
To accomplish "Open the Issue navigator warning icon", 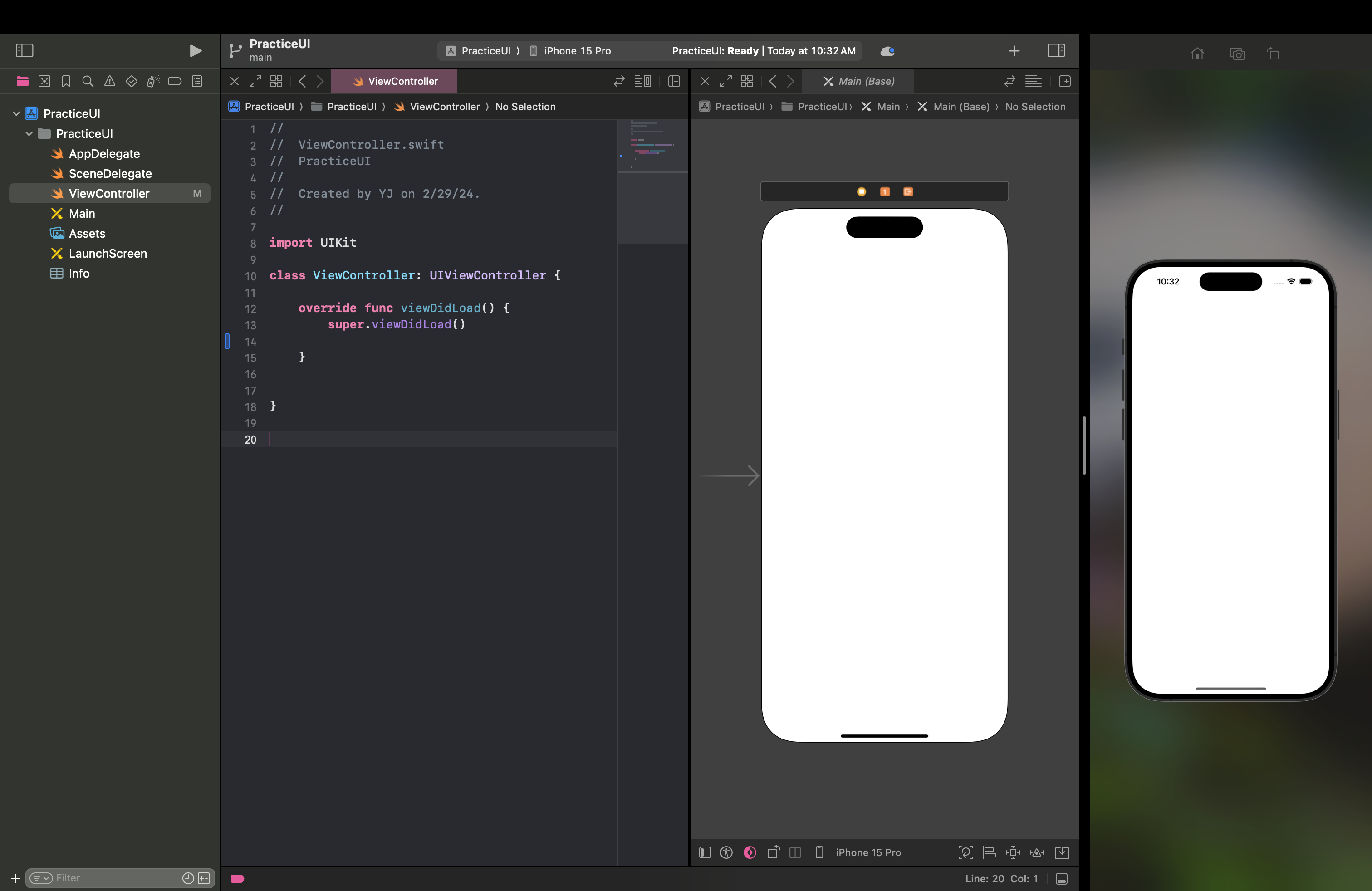I will coord(109,81).
